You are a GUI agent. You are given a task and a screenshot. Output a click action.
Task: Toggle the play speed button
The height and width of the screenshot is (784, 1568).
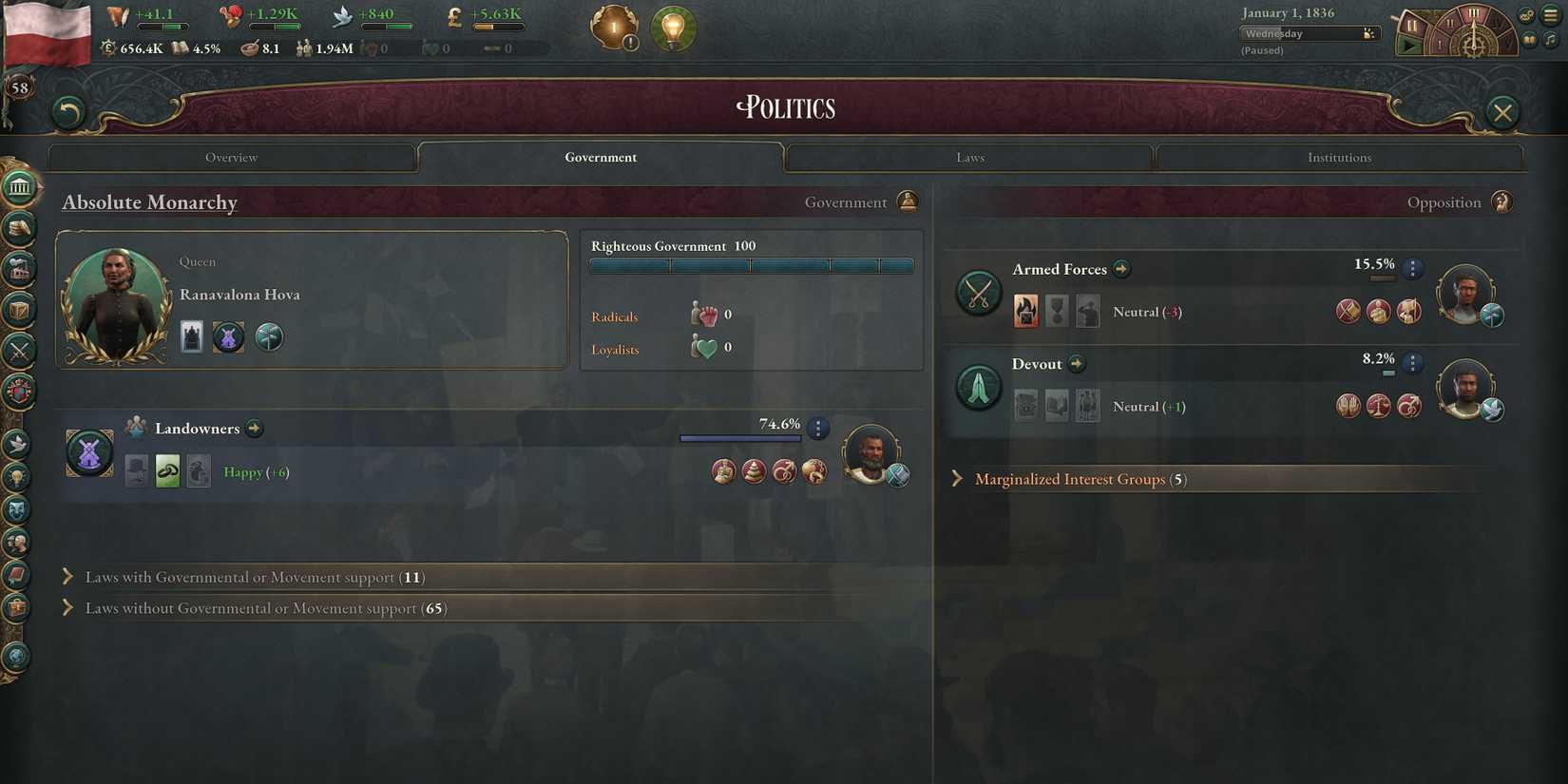point(1410,46)
